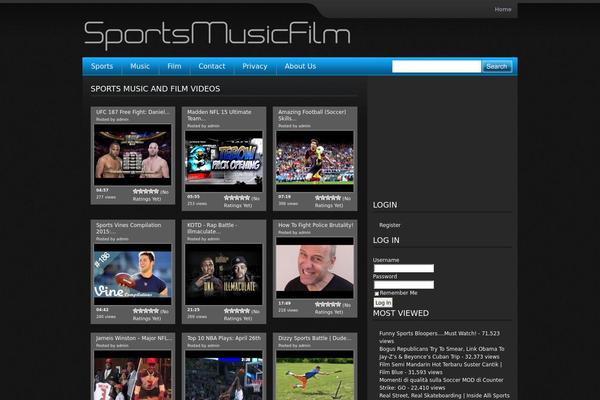Open the Sports menu item
600x400 pixels.
click(102, 66)
